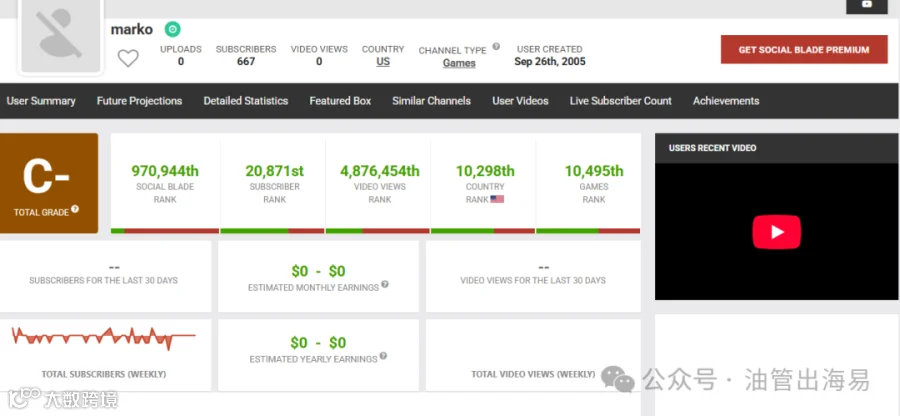Click the C- total grade box
Screen dimensions: 900x416
point(47,184)
